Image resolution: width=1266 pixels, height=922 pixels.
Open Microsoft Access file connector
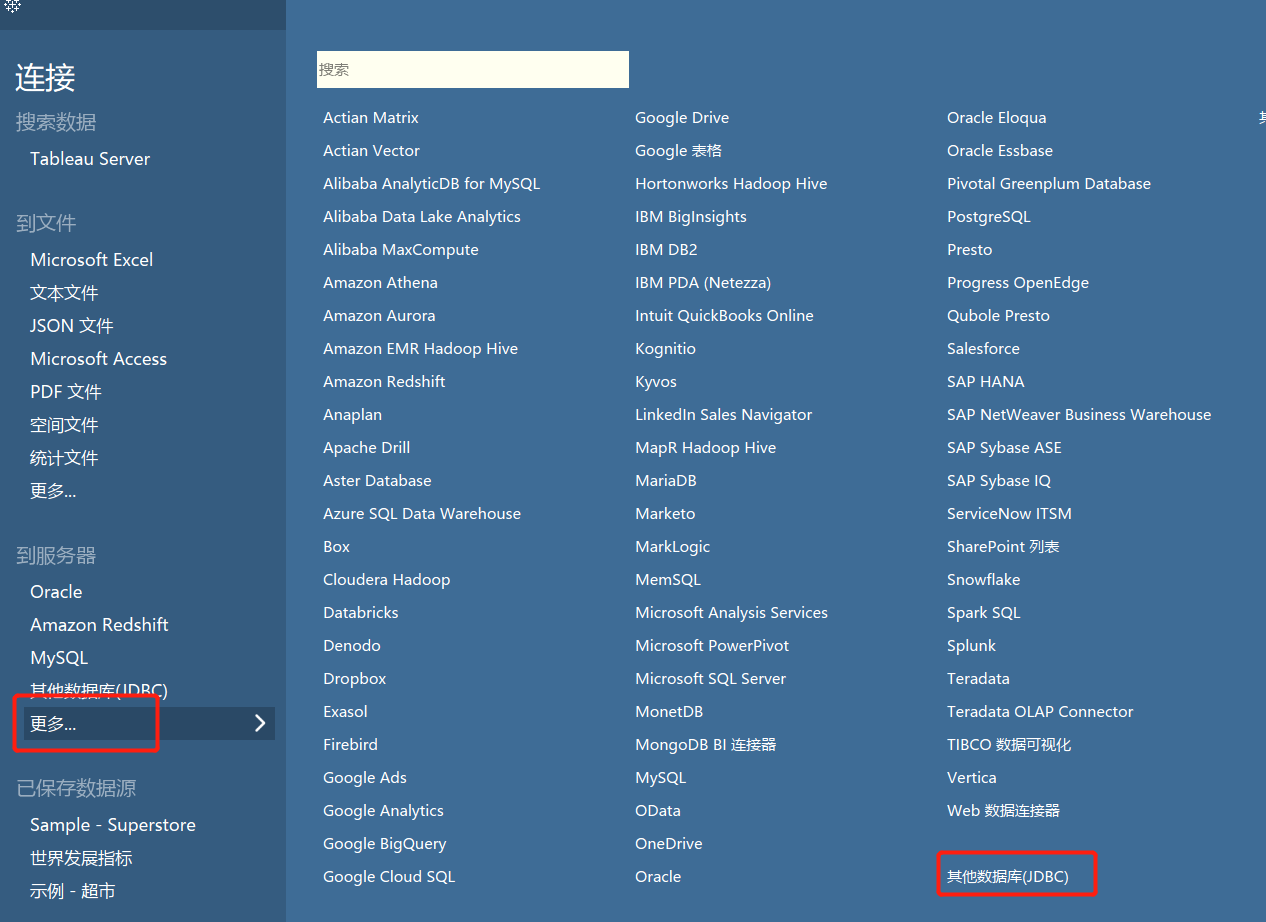[x=99, y=359]
